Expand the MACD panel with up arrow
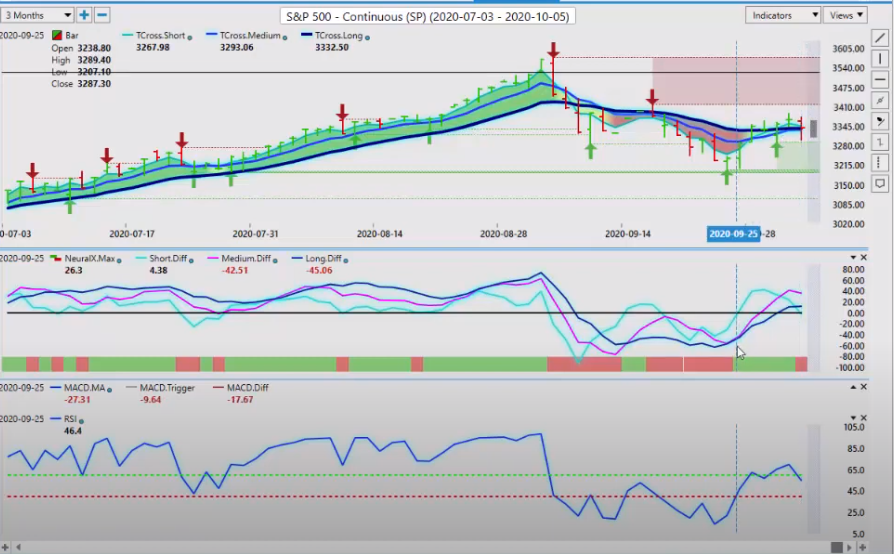The image size is (894, 554). (x=854, y=387)
